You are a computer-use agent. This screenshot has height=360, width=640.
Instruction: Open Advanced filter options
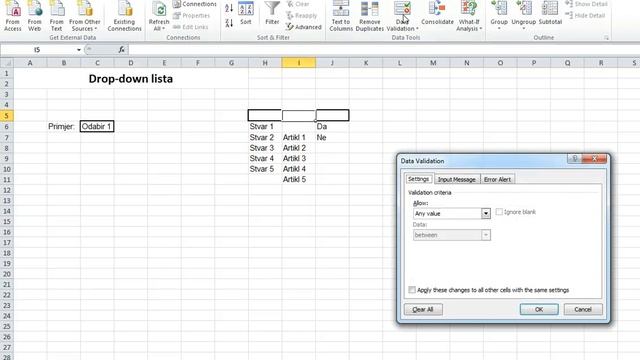pyautogui.click(x=303, y=27)
